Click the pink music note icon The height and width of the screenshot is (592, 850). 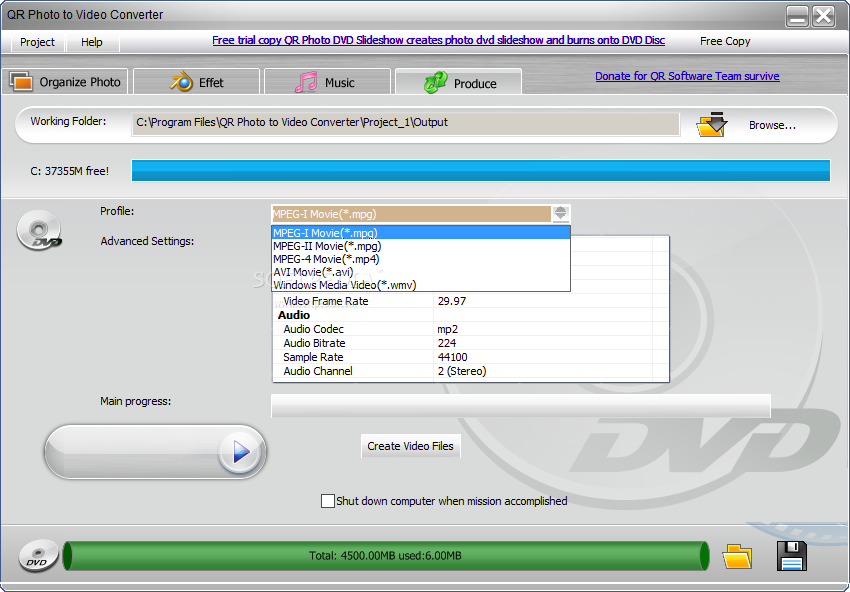pos(306,82)
